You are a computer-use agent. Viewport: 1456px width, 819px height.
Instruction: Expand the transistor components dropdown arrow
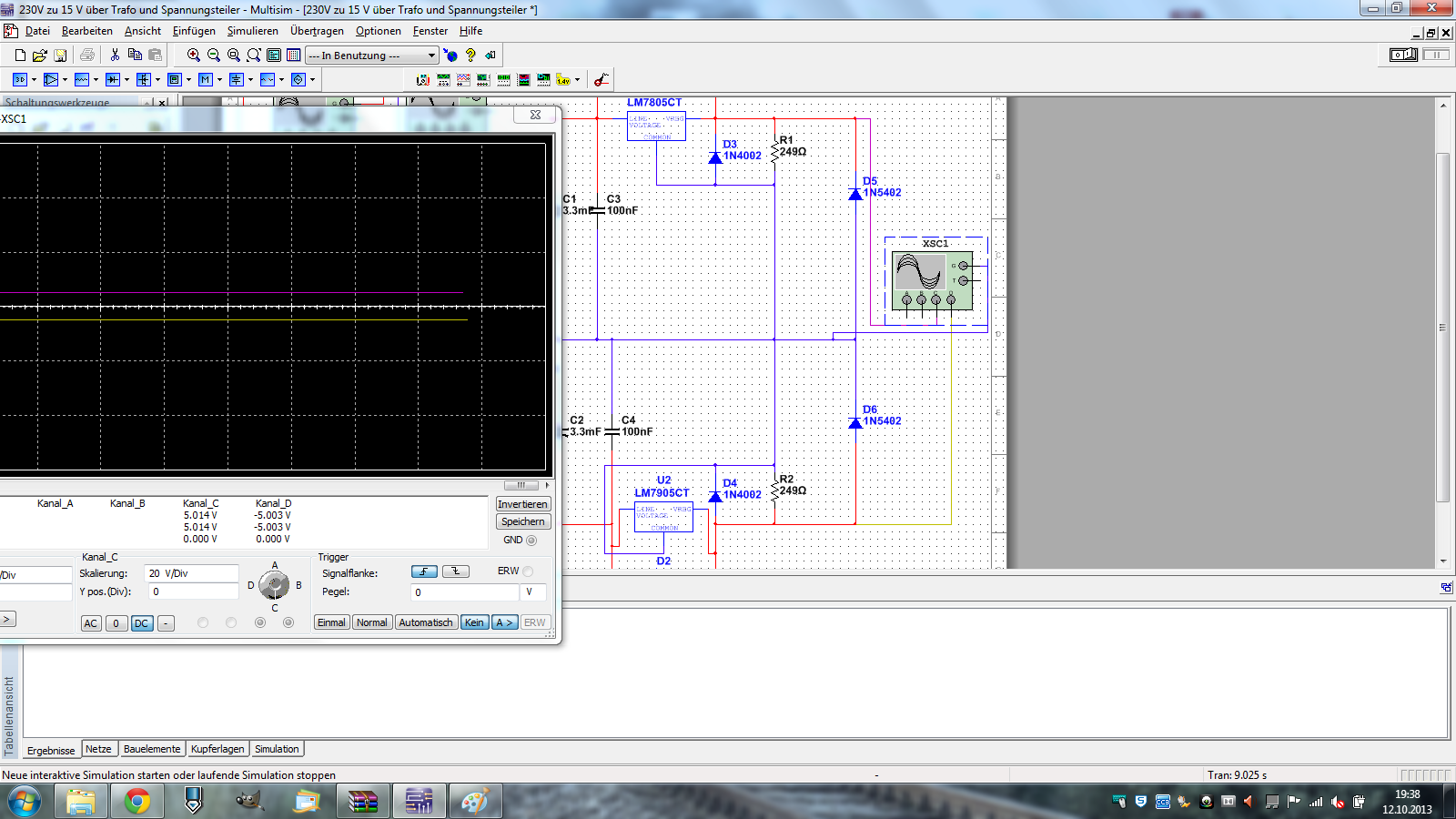click(x=157, y=80)
